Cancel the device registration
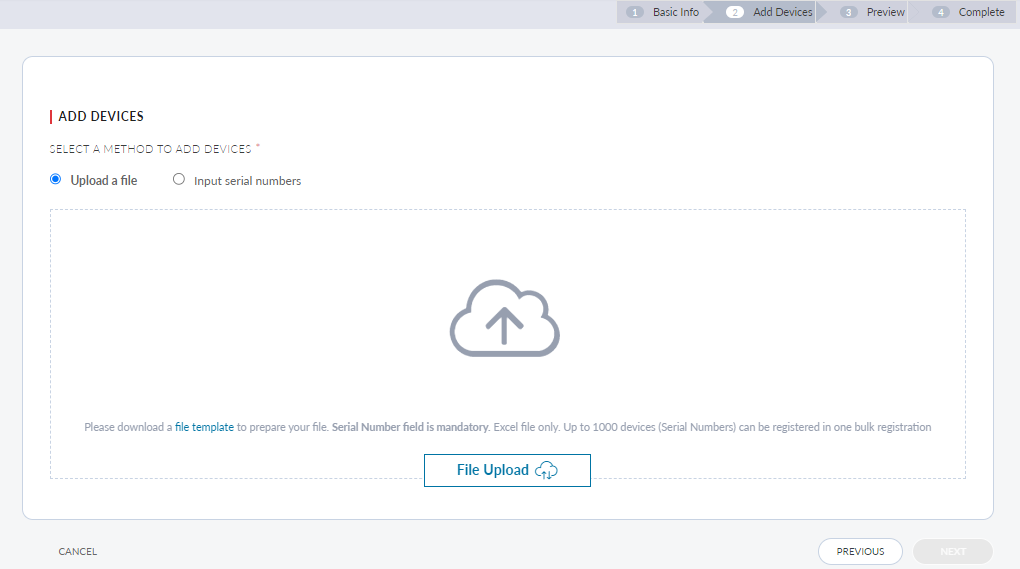Viewport: 1020px width, 569px height. [78, 551]
